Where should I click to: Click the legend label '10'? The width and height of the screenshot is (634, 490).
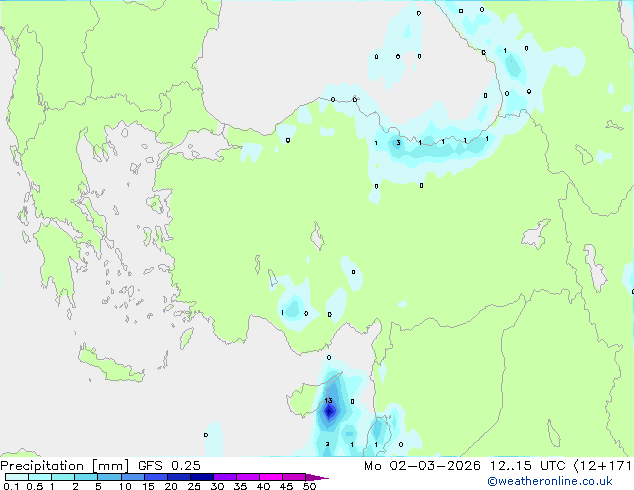tap(125, 486)
